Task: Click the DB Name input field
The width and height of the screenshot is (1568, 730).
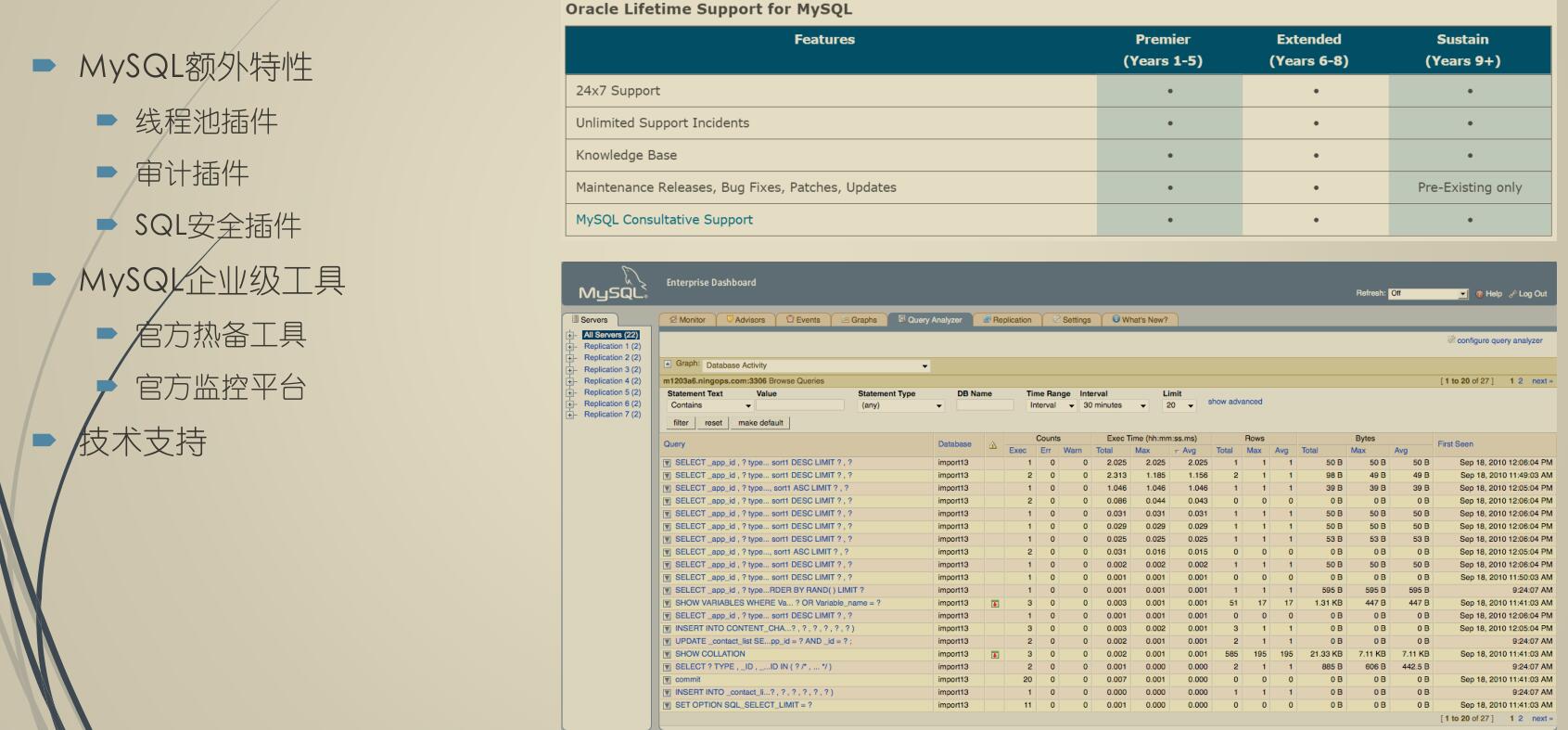Action: 985,405
